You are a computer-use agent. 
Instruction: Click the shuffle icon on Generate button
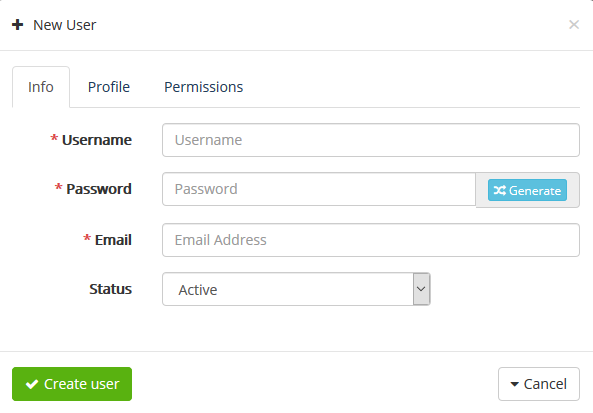tap(500, 190)
